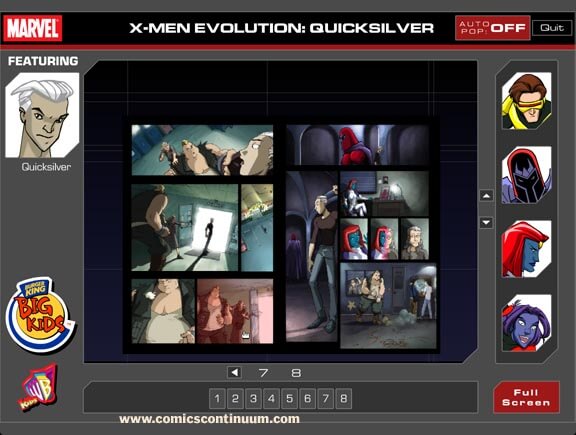576x435 pixels.
Task: Click the Kids WB logo
Action: 38,387
